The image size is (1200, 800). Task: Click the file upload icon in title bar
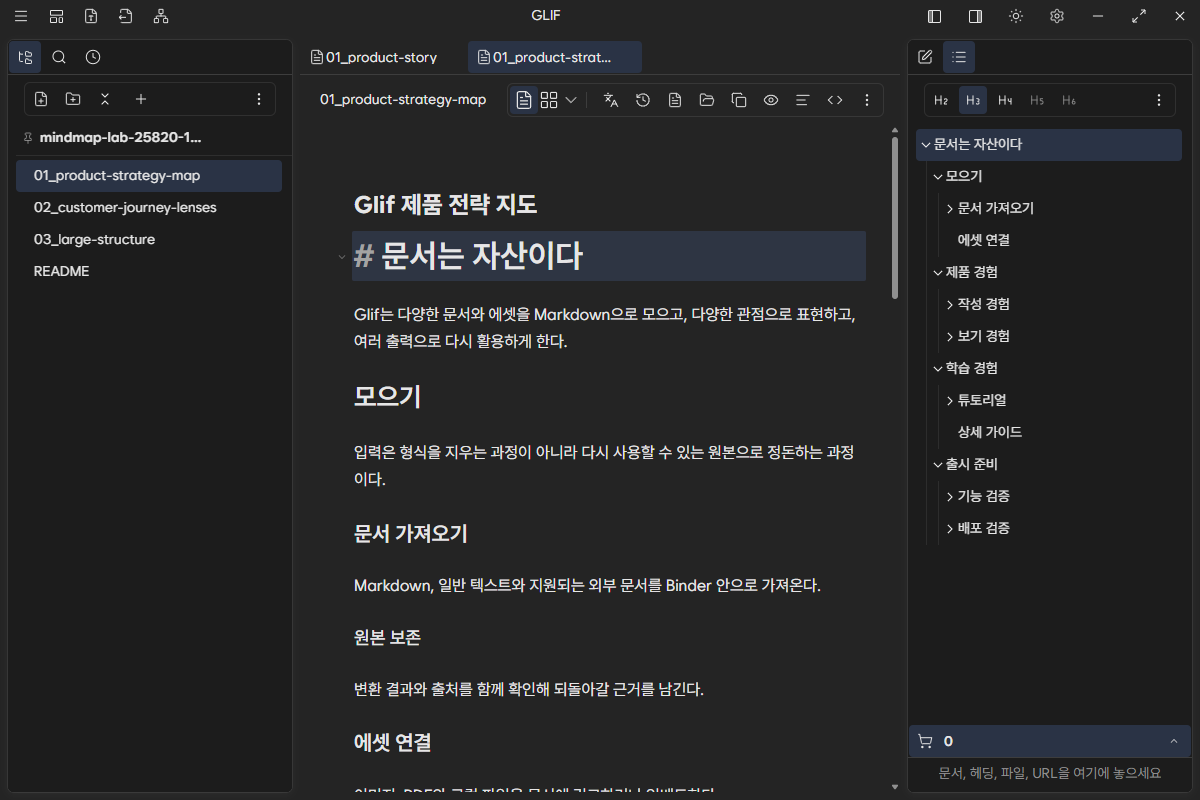click(91, 16)
